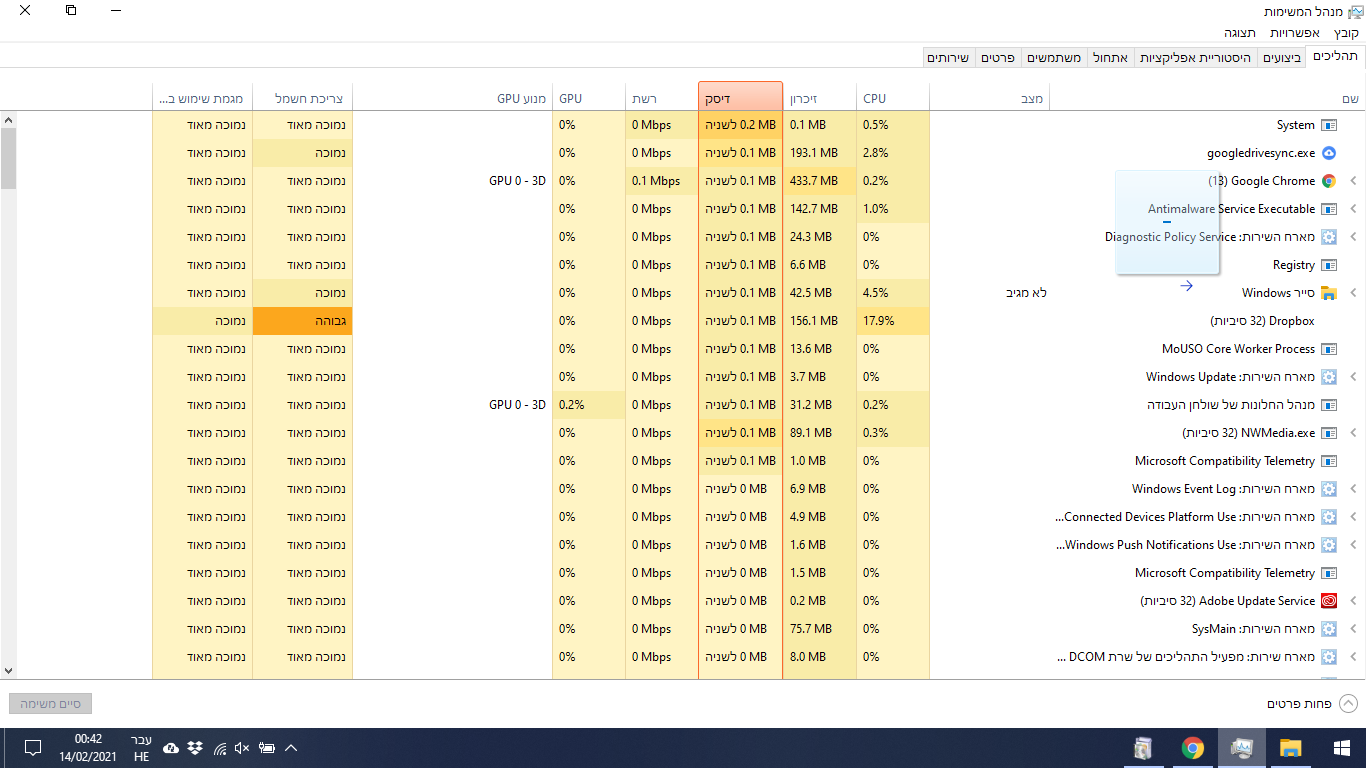Image resolution: width=1366 pixels, height=768 pixels.
Task: Open the Wi-Fi network tray icon
Action: pos(220,748)
